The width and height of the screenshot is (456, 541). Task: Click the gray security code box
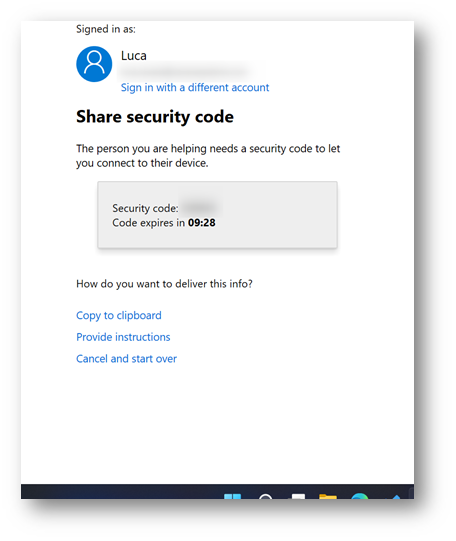tap(217, 215)
